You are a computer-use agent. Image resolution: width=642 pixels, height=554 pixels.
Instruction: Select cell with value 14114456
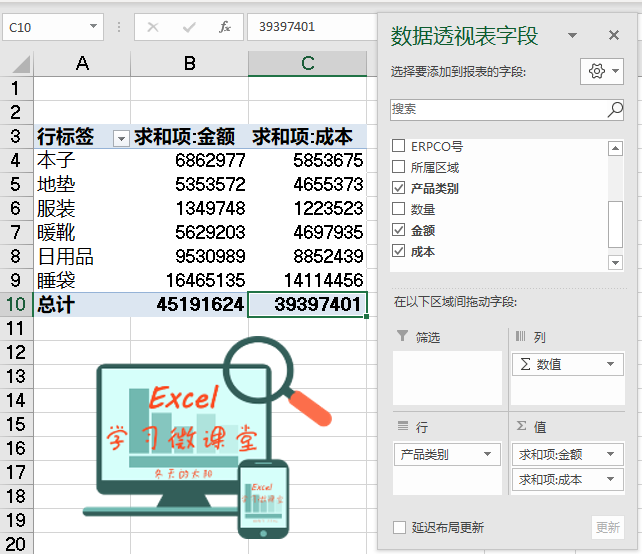click(307, 280)
